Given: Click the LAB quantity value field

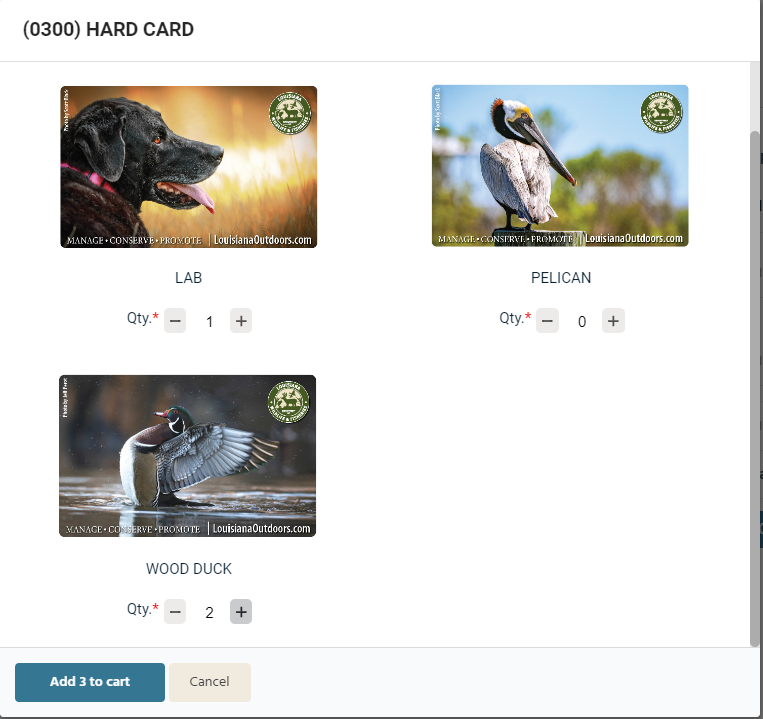Looking at the screenshot, I should tap(209, 322).
